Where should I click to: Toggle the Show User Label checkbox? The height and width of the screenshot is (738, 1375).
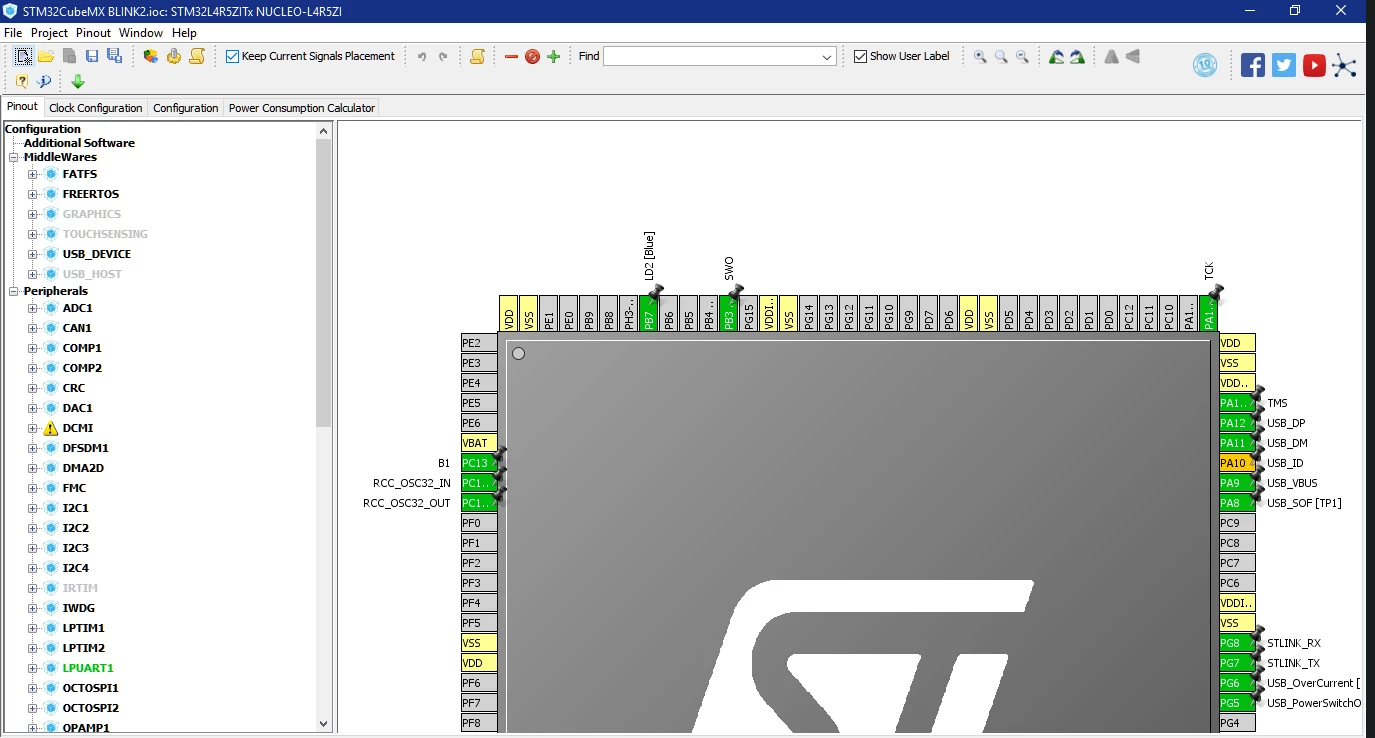[x=860, y=56]
